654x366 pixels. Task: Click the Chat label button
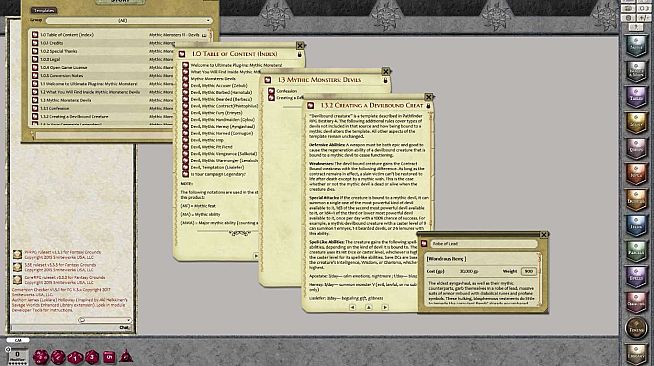coord(124,328)
